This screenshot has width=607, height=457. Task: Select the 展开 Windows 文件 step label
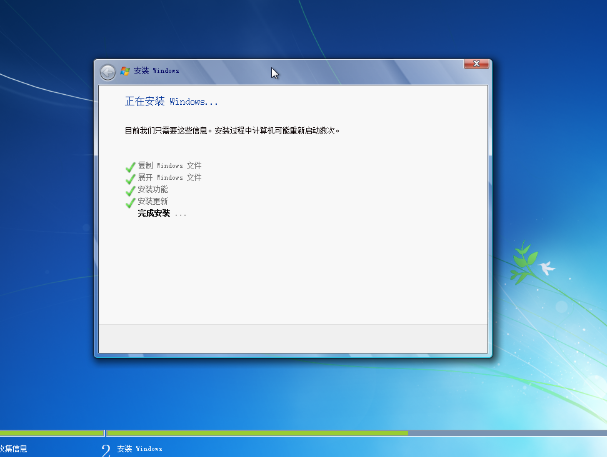coord(169,177)
